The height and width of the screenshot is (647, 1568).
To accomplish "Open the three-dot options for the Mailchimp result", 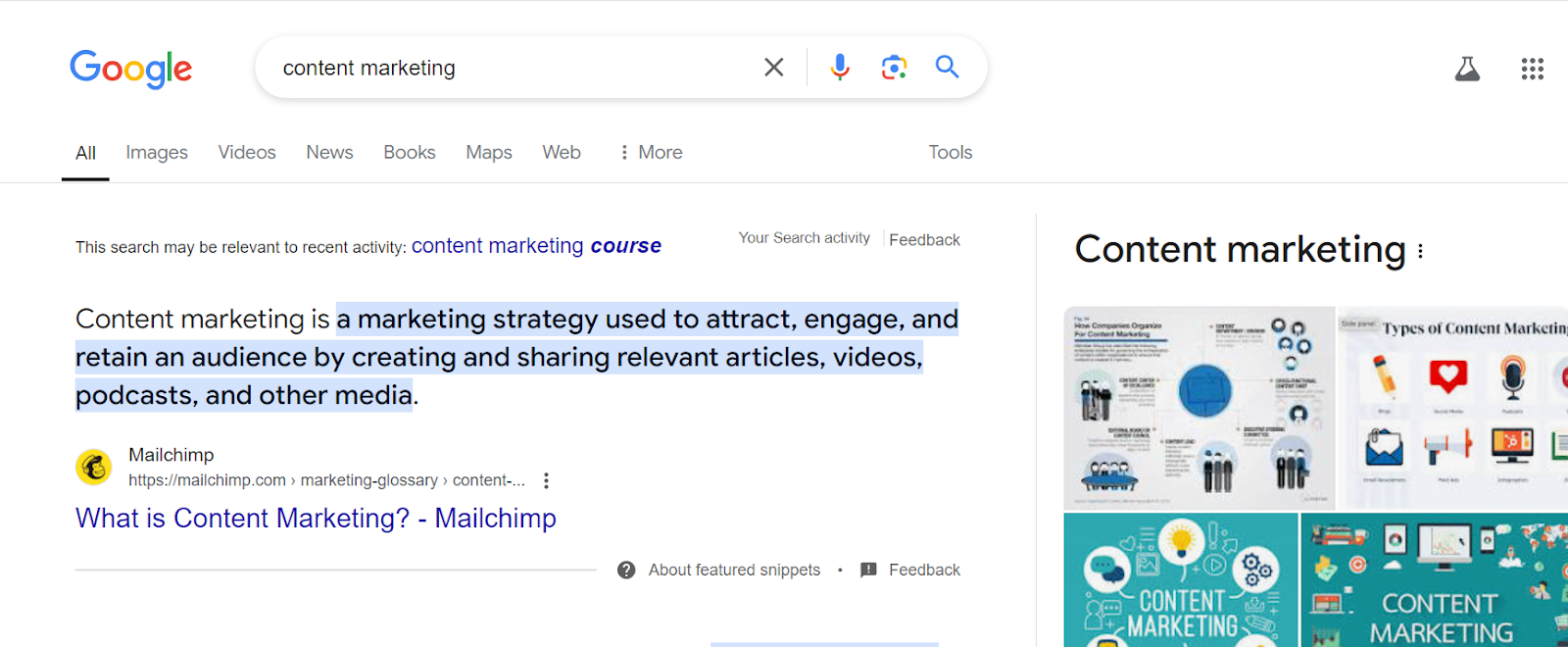I will [x=547, y=480].
